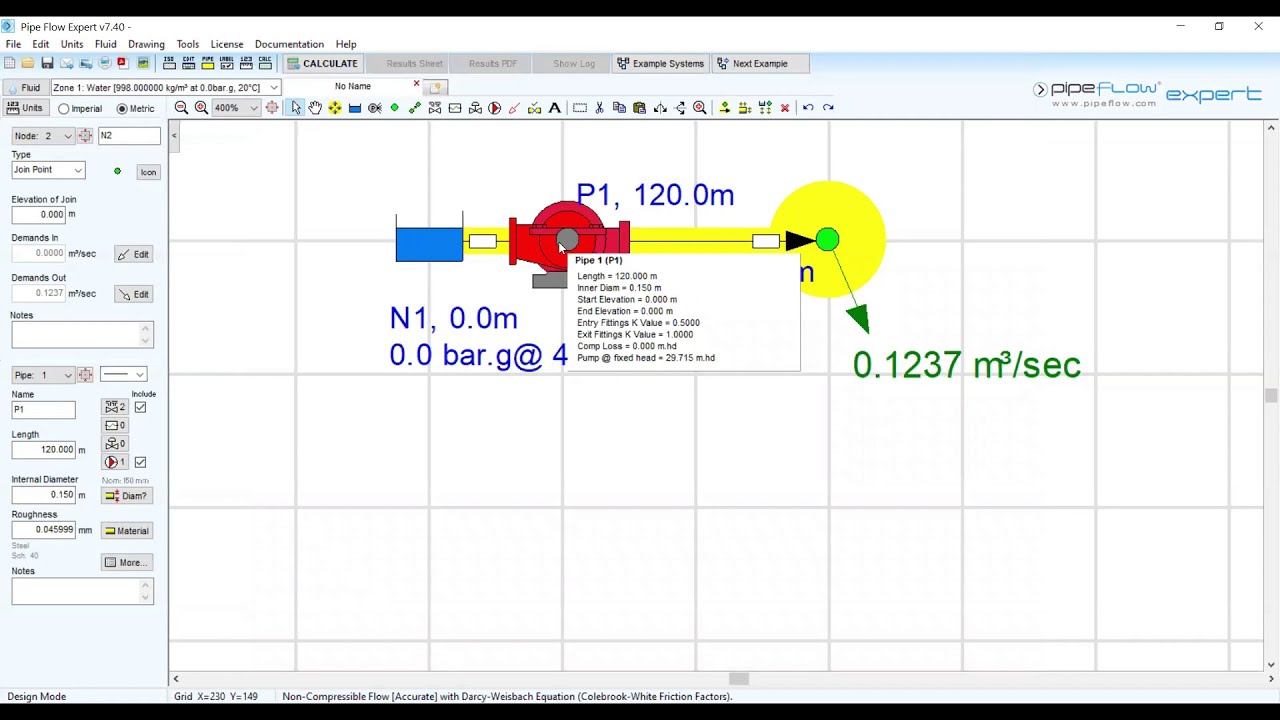1280x720 pixels.
Task: Click the zoom-to-selection magnifier icon
Action: tap(700, 108)
